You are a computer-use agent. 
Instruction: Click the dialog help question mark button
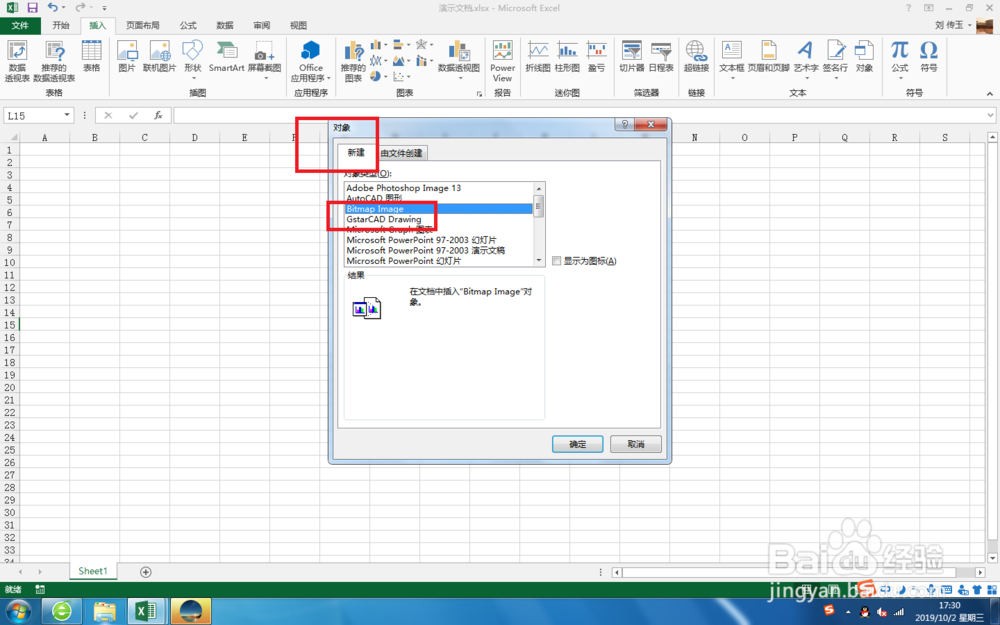coord(624,124)
